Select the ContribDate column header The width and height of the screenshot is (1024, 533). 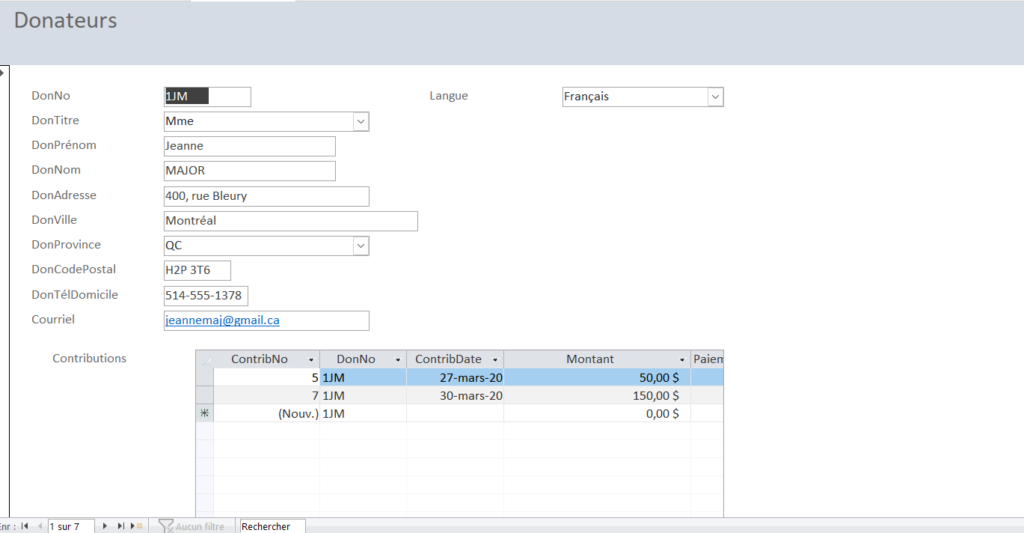tap(448, 359)
